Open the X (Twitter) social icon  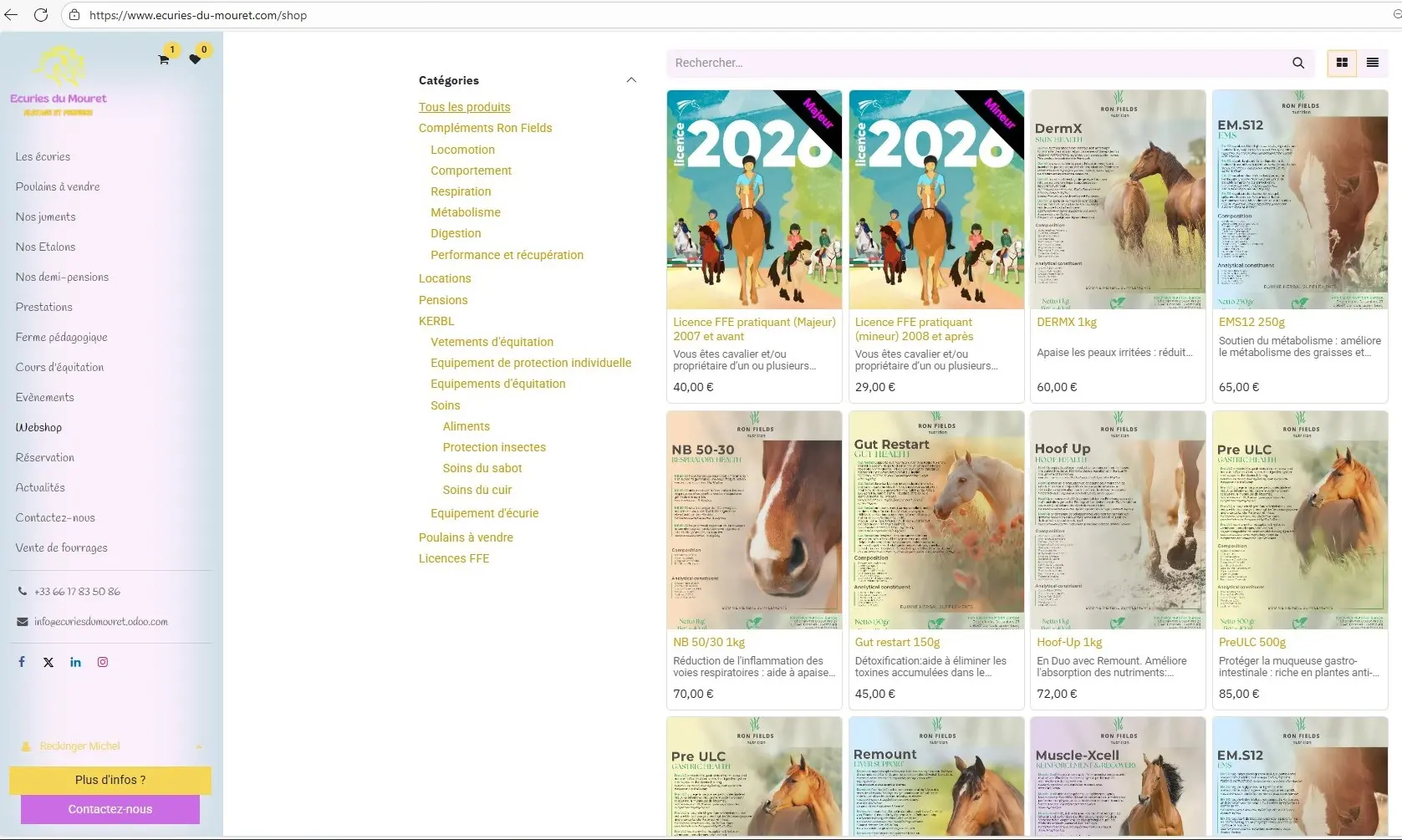(x=48, y=662)
